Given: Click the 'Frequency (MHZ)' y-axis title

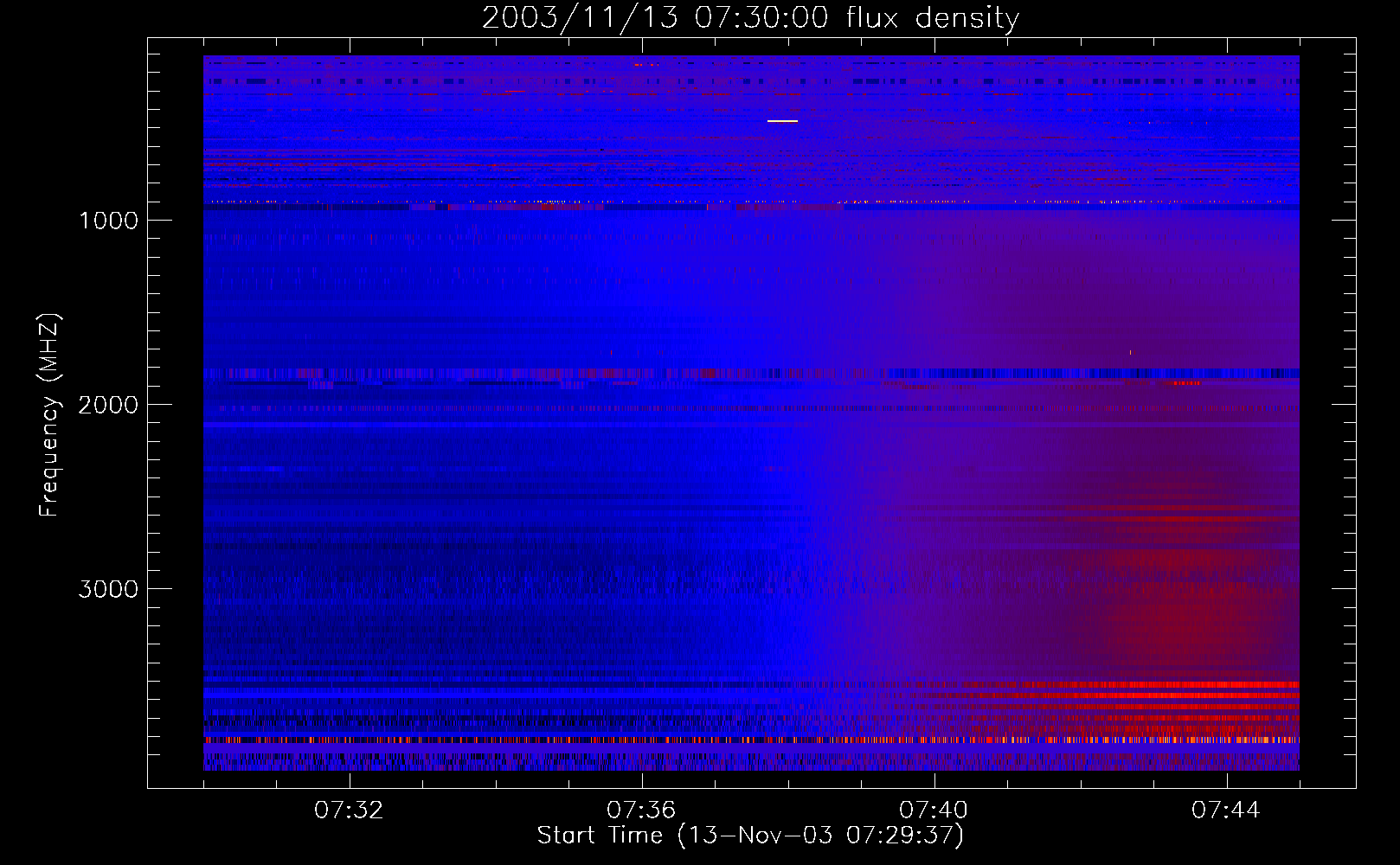Looking at the screenshot, I should [50, 415].
